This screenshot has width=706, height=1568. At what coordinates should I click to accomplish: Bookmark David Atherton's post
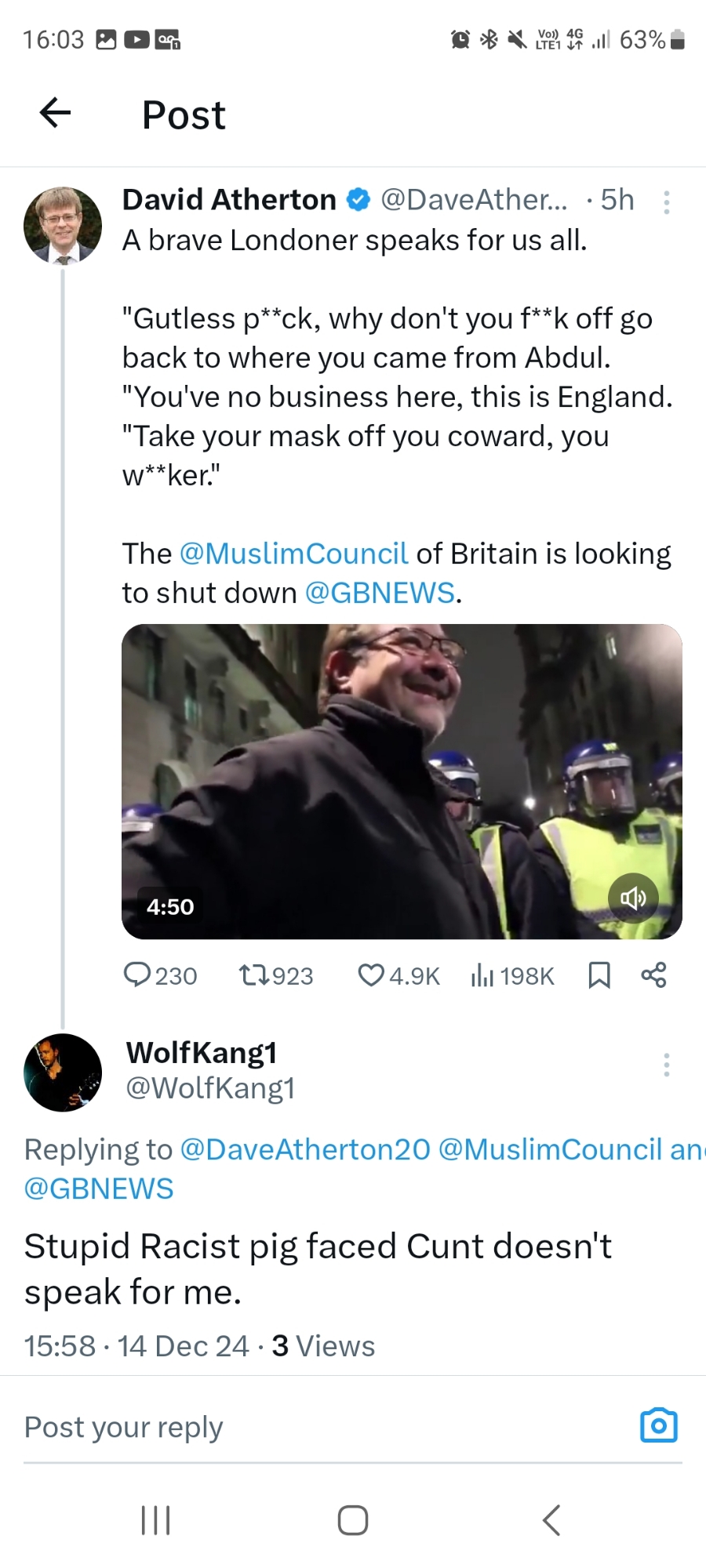599,975
